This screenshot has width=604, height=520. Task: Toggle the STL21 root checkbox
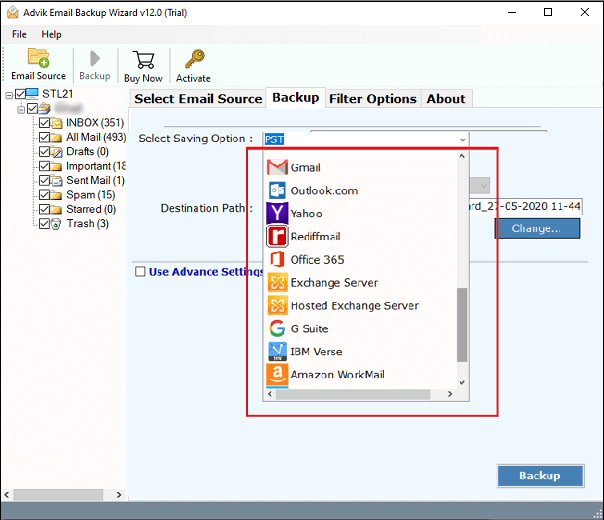tap(20, 94)
